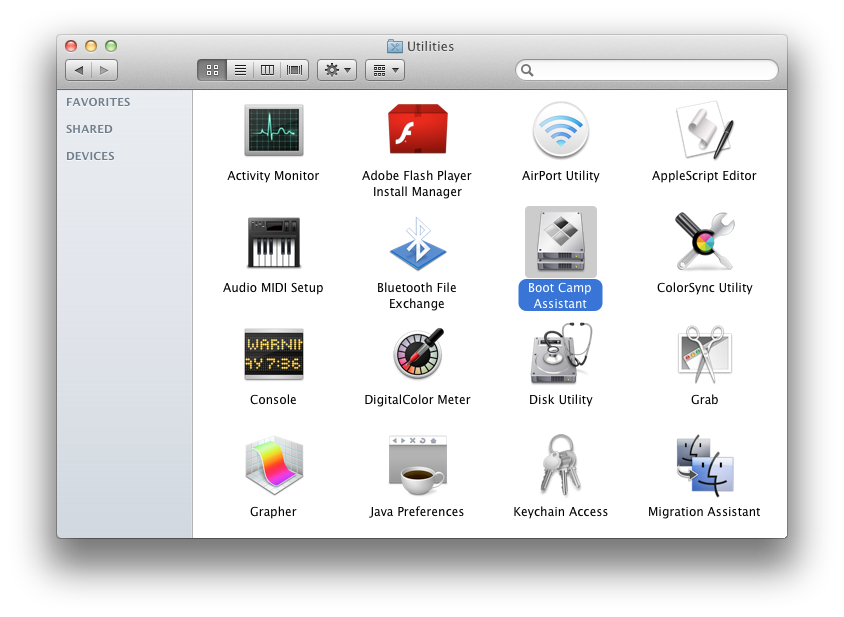Click the Keychain Access keys icon
The width and height of the screenshot is (844, 617).
(x=560, y=466)
